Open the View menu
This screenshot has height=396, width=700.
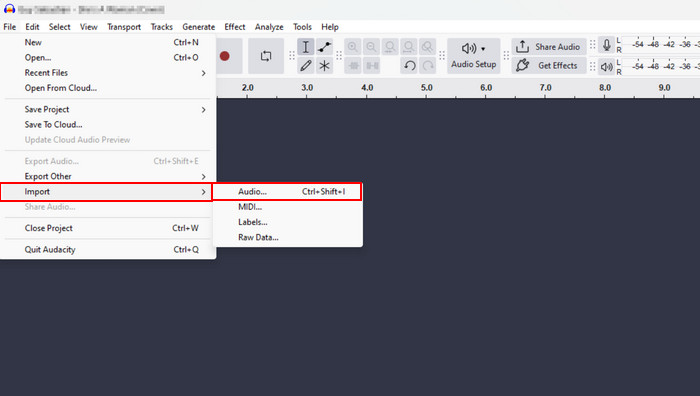(x=88, y=27)
